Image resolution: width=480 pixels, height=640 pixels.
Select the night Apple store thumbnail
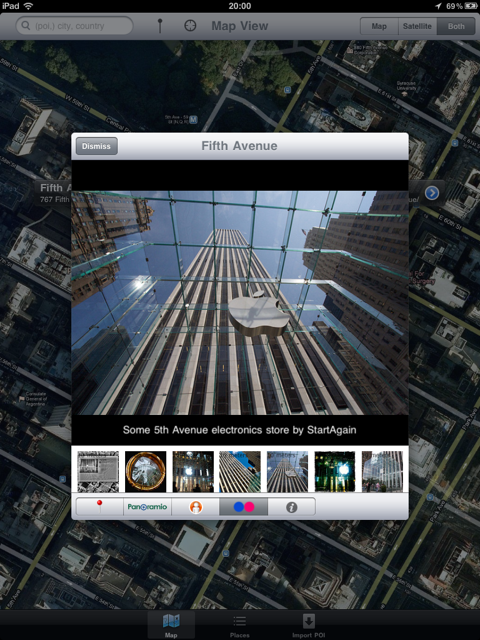tap(193, 471)
